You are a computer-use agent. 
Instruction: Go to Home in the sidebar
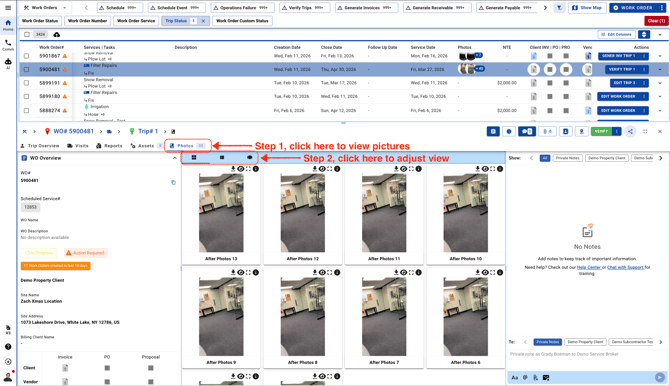pos(8,25)
